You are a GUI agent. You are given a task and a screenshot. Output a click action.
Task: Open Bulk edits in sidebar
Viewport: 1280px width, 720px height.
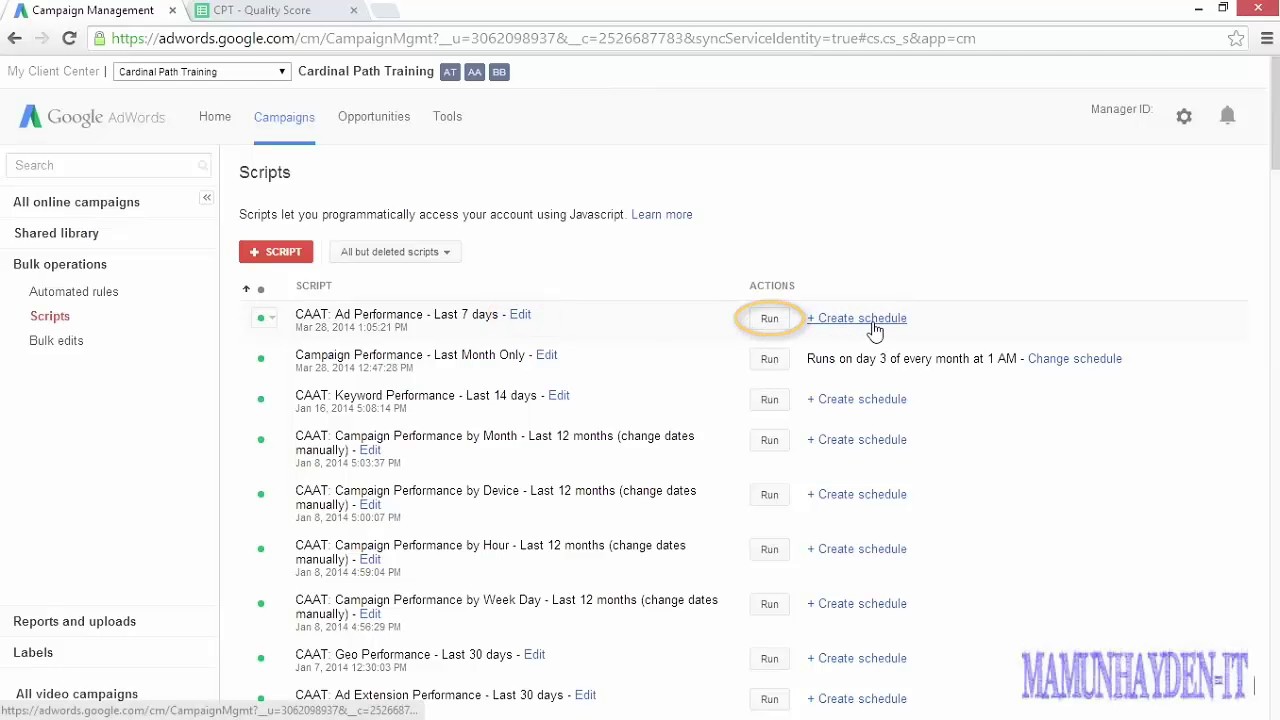[56, 341]
